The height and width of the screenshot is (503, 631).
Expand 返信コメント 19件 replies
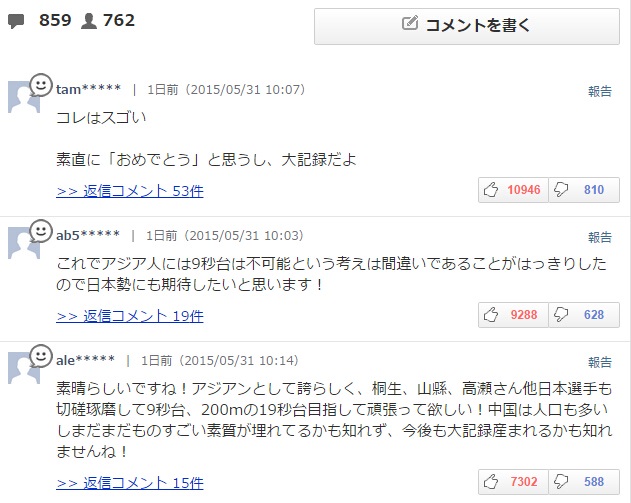point(130,316)
